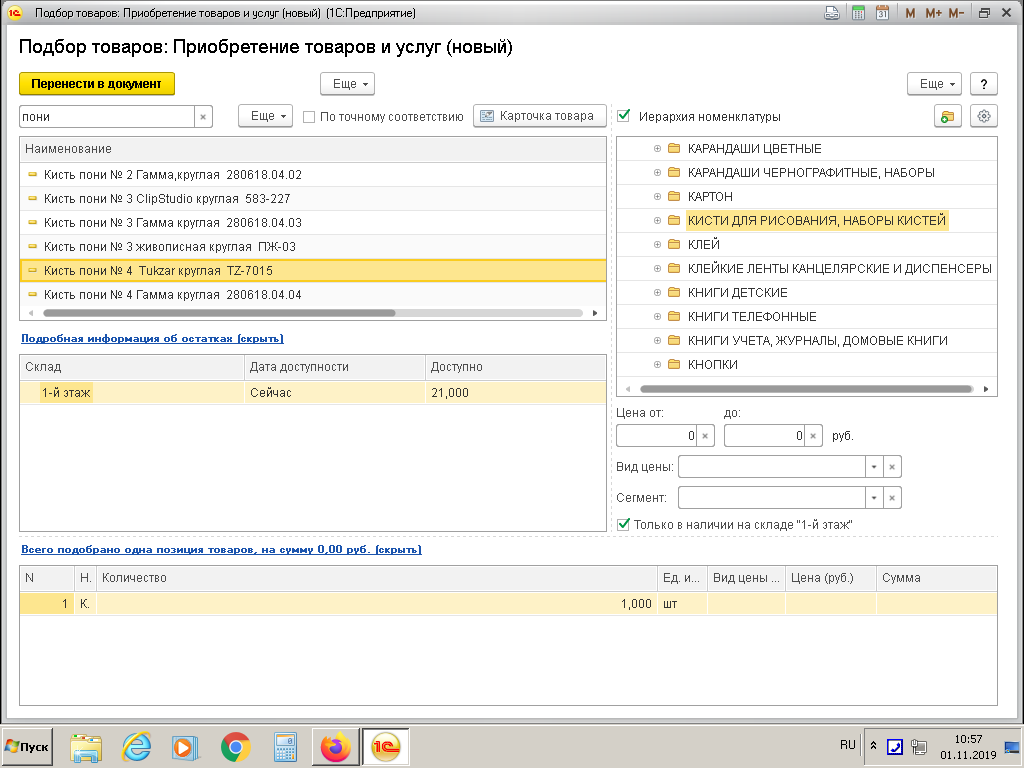Open the 'Еще' menu next to 'Перенести в документ'
The width and height of the screenshot is (1024, 768).
[347, 84]
